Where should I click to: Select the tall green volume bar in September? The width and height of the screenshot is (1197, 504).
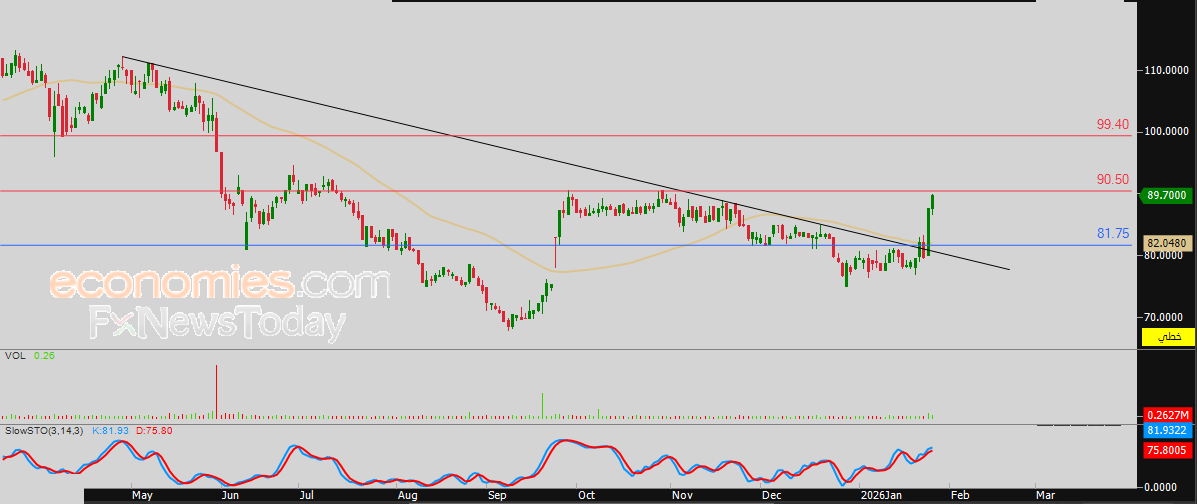543,405
